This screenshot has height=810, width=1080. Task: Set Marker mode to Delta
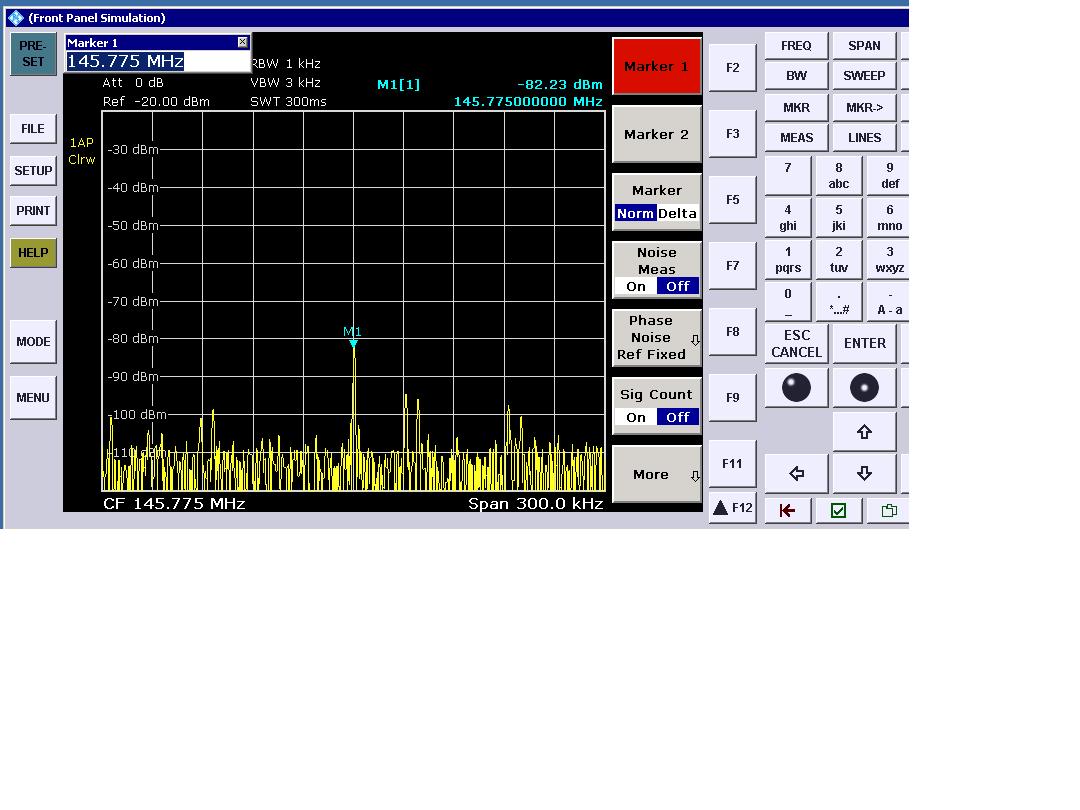(677, 214)
